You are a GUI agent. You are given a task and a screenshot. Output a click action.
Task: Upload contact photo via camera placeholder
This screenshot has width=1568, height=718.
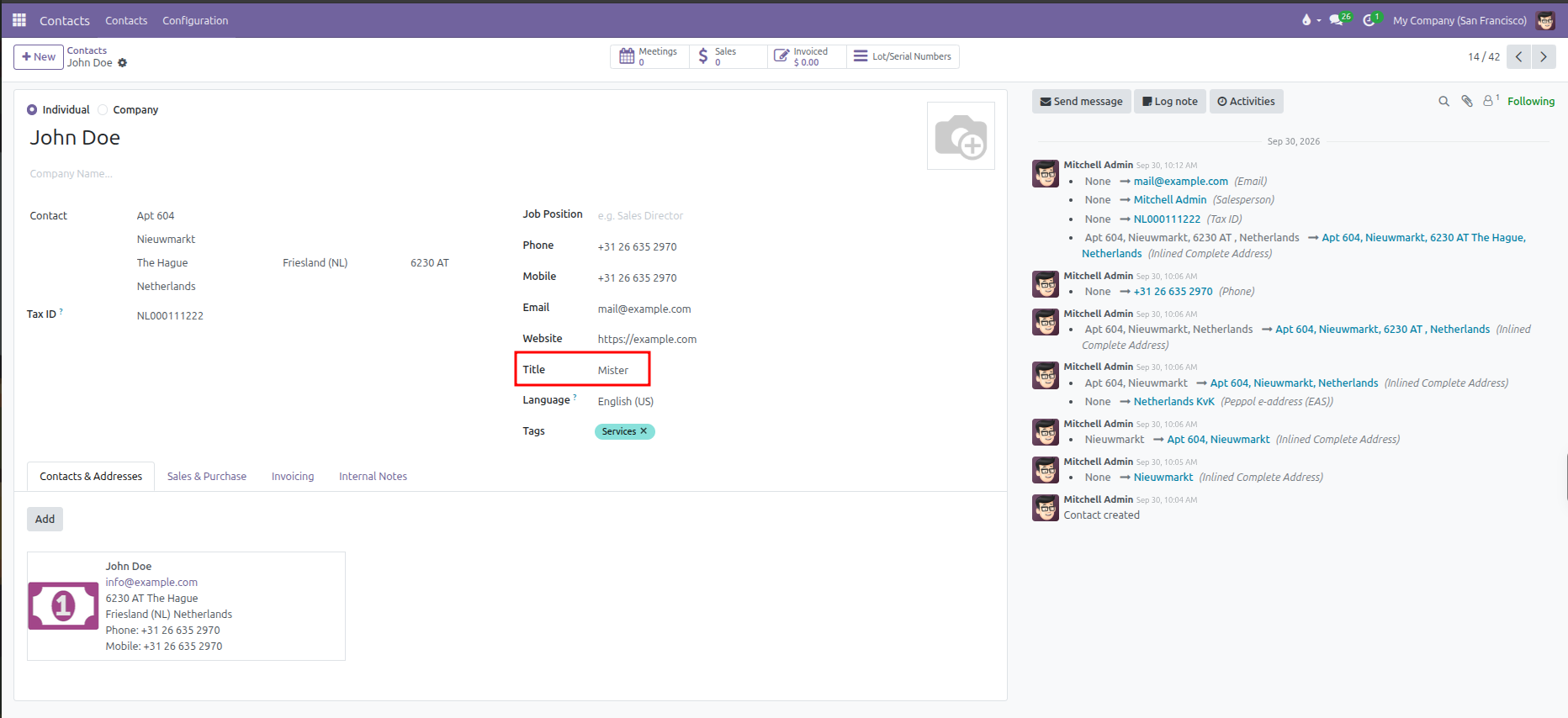(x=961, y=136)
